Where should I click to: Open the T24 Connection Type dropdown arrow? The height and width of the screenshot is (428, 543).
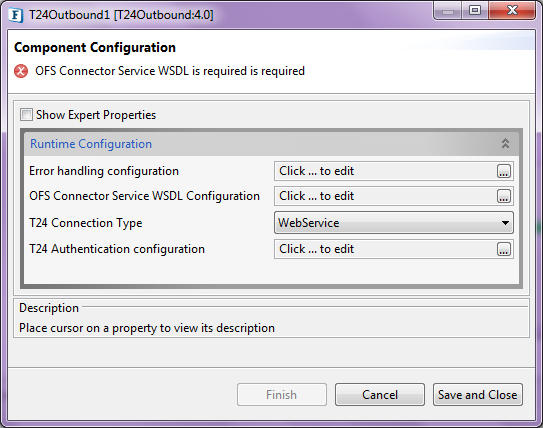pos(505,223)
